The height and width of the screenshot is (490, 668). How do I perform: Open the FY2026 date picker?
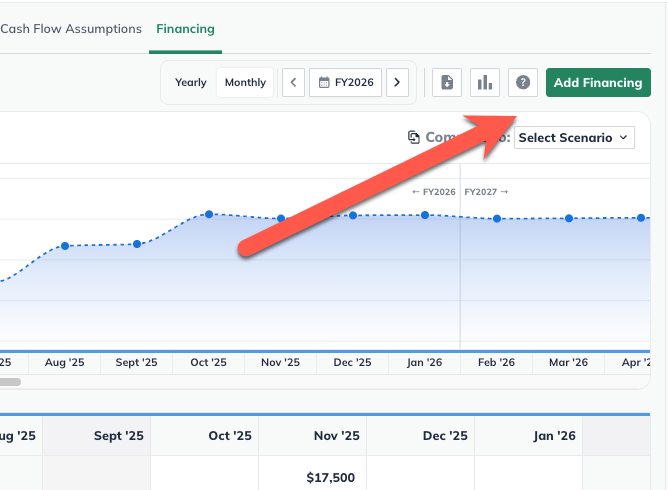(x=346, y=82)
